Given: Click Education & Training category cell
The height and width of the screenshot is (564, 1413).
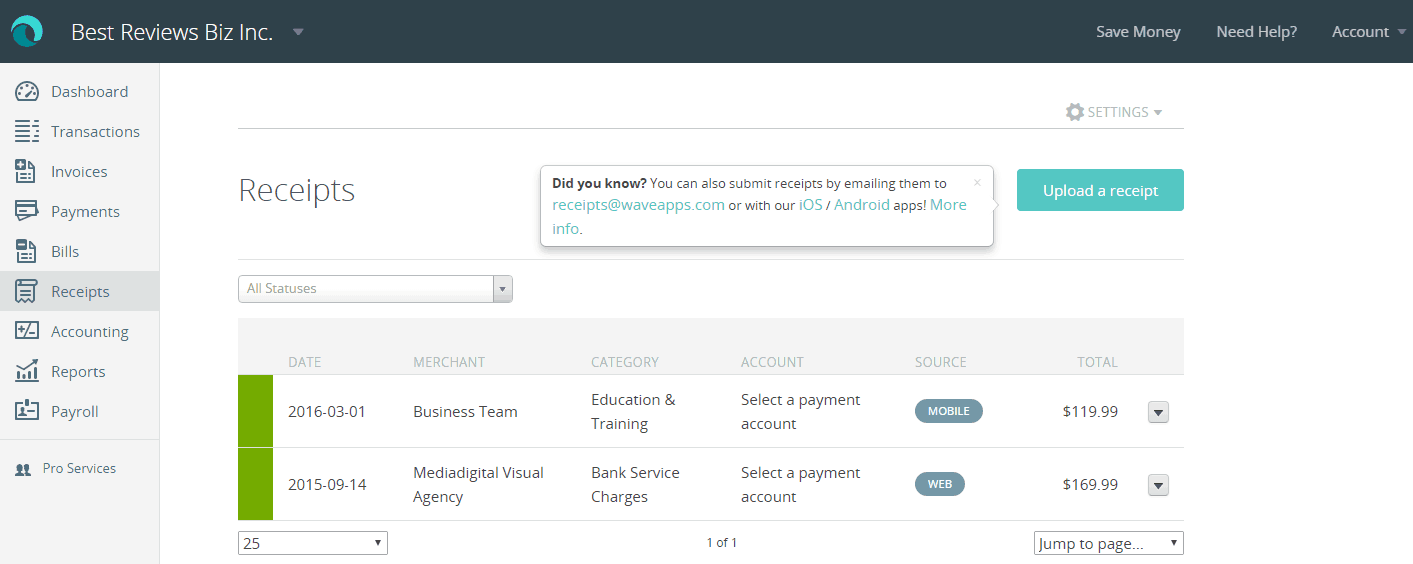Looking at the screenshot, I should 633,411.
